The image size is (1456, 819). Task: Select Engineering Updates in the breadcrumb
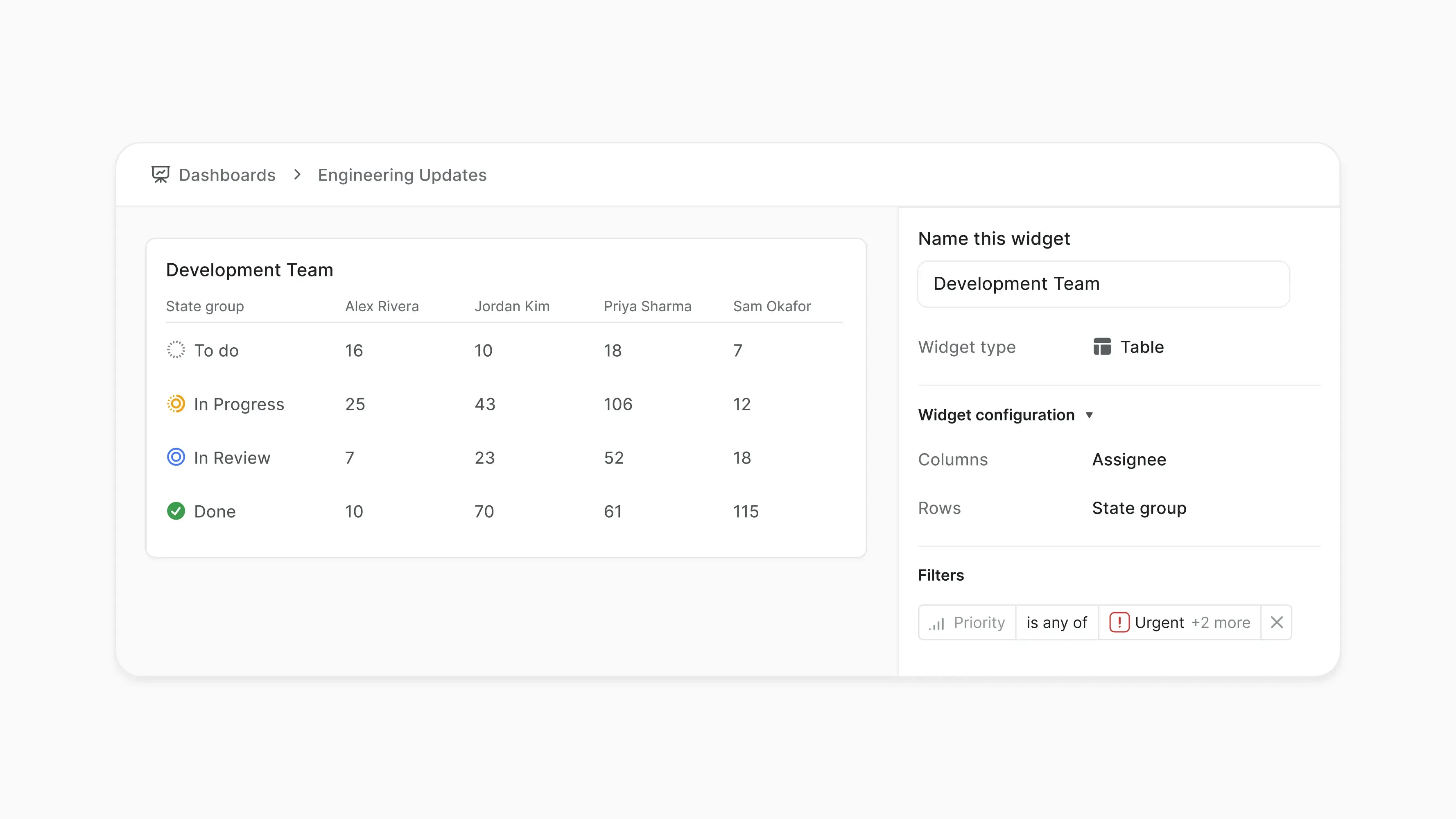pyautogui.click(x=402, y=175)
